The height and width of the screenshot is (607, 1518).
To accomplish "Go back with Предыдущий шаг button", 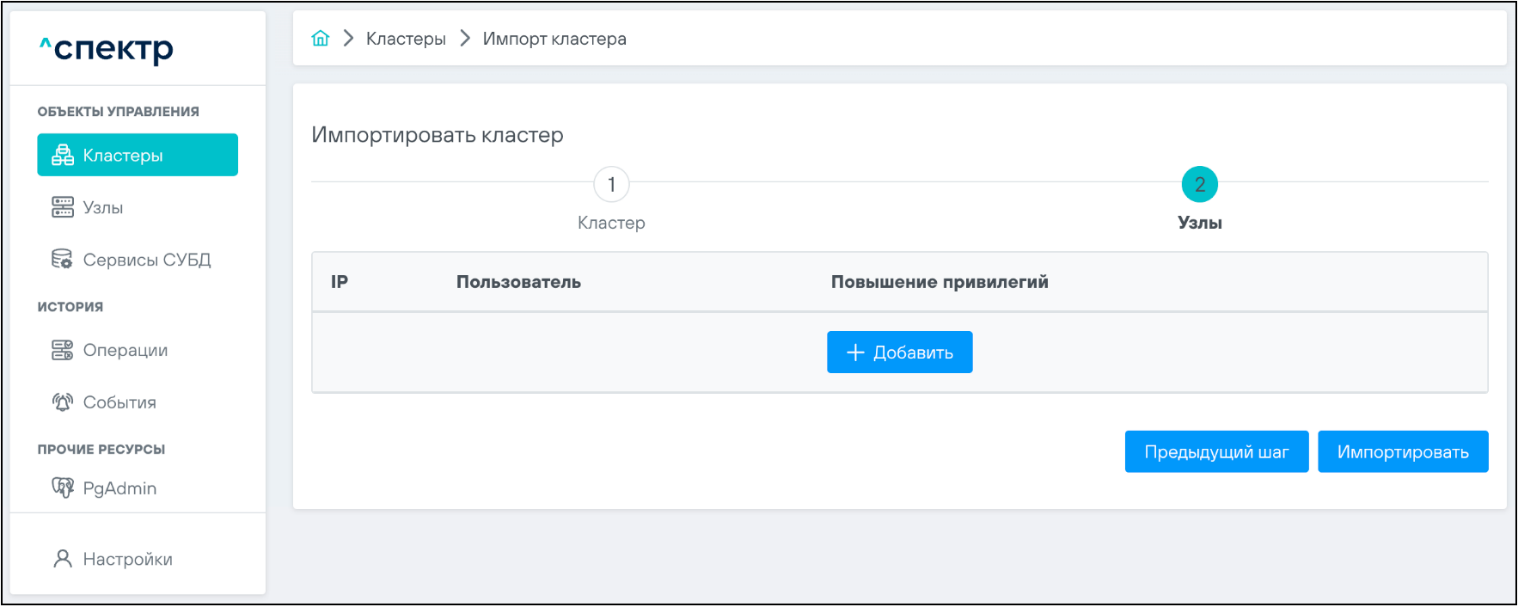I will point(1216,452).
